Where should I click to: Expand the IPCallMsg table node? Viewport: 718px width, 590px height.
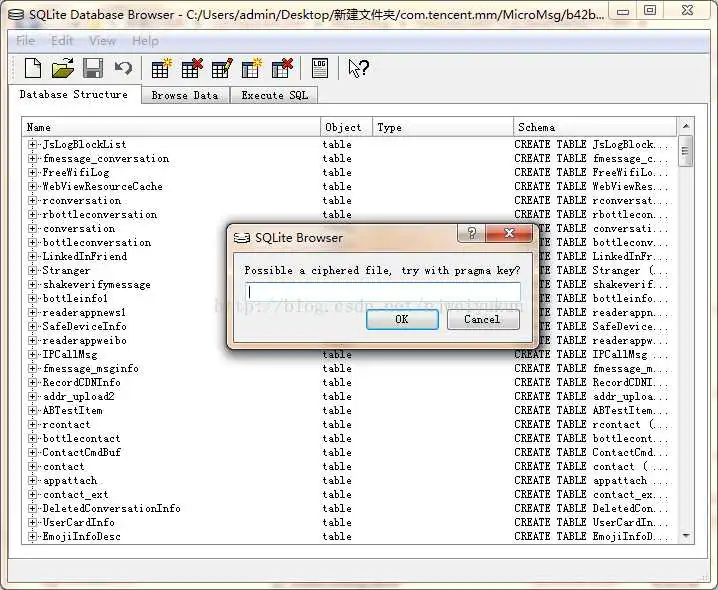(x=32, y=355)
